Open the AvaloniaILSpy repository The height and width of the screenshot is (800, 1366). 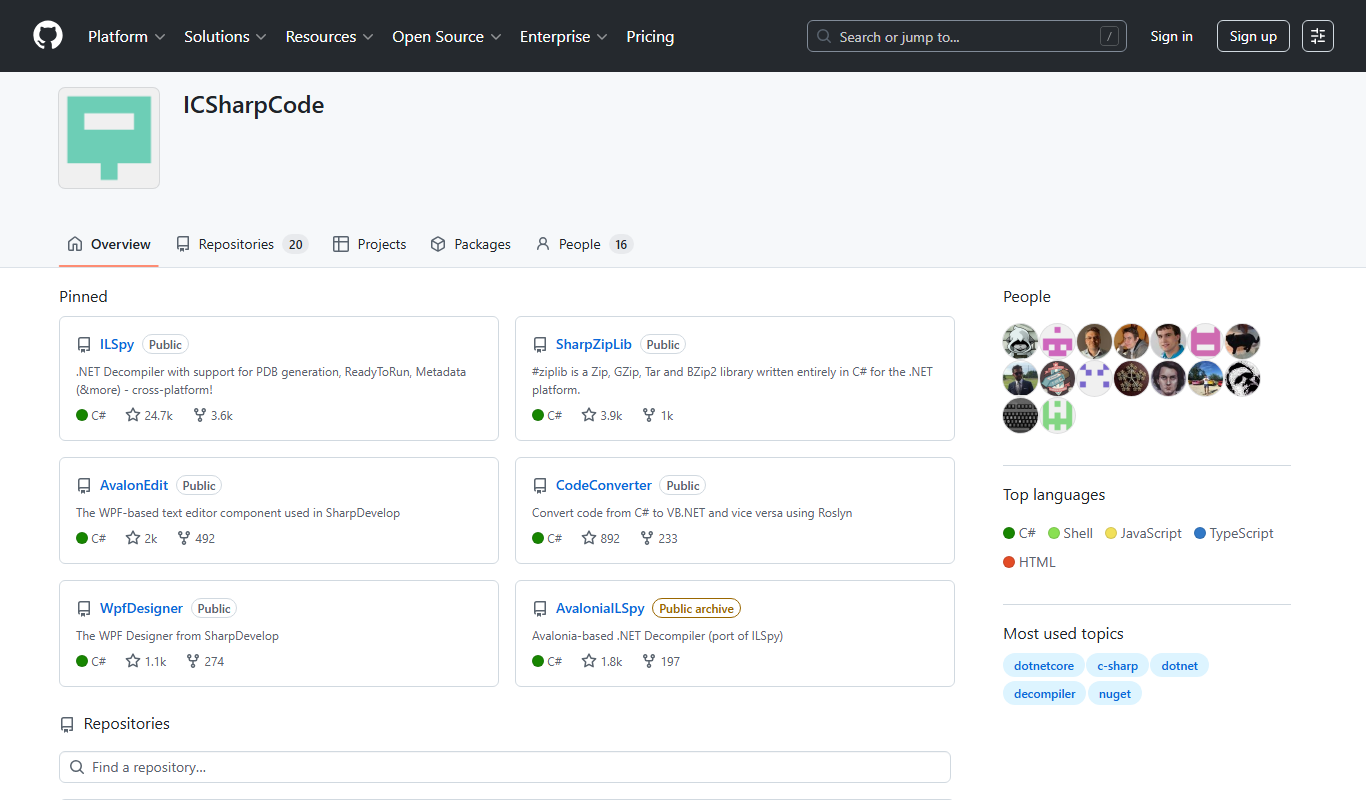pos(600,608)
